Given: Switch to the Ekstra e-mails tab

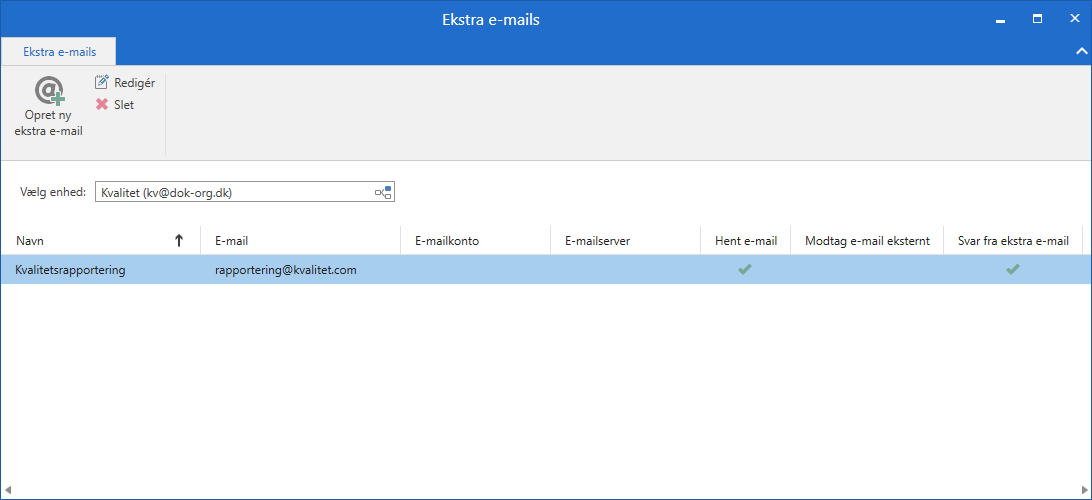Looking at the screenshot, I should click(59, 51).
